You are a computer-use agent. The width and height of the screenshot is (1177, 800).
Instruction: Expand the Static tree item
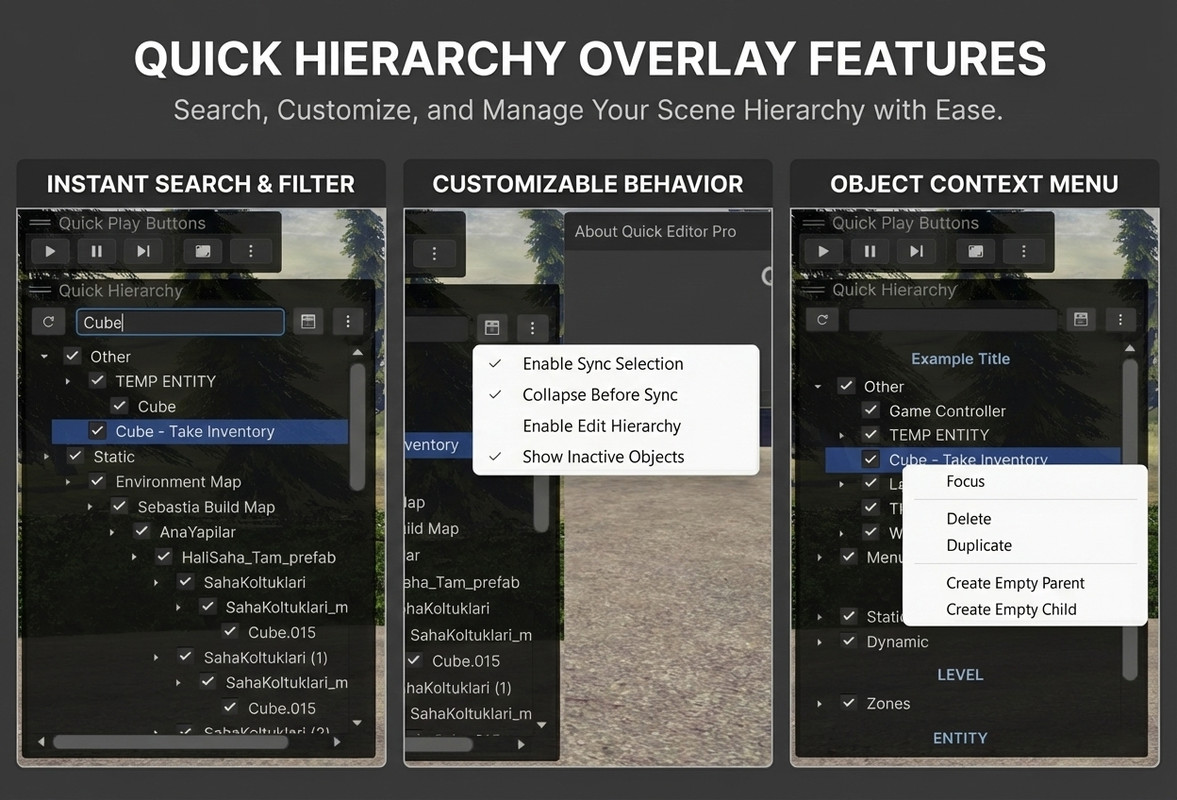click(45, 456)
